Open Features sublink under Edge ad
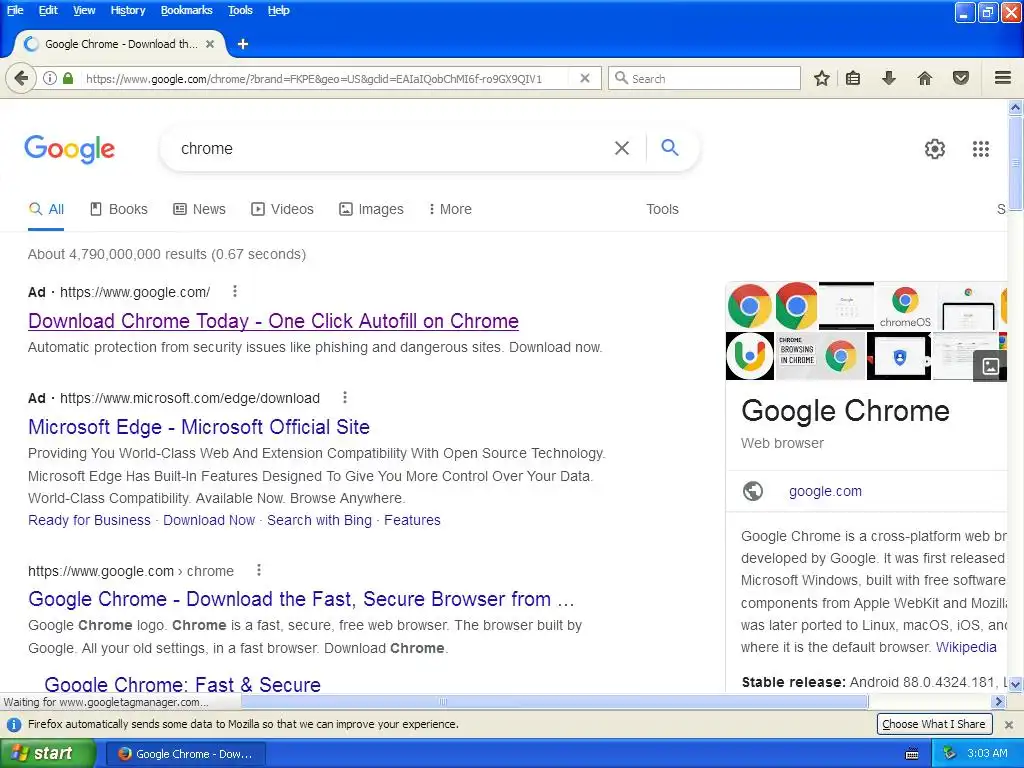This screenshot has width=1024, height=768. click(412, 520)
